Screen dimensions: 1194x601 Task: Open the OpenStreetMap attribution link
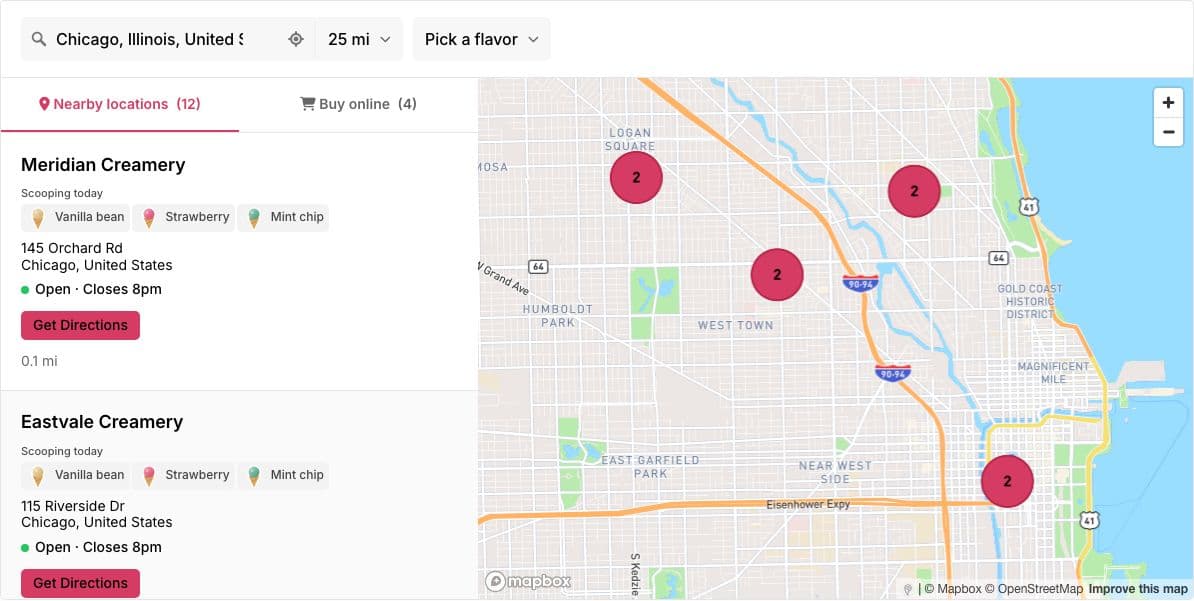tap(1033, 589)
